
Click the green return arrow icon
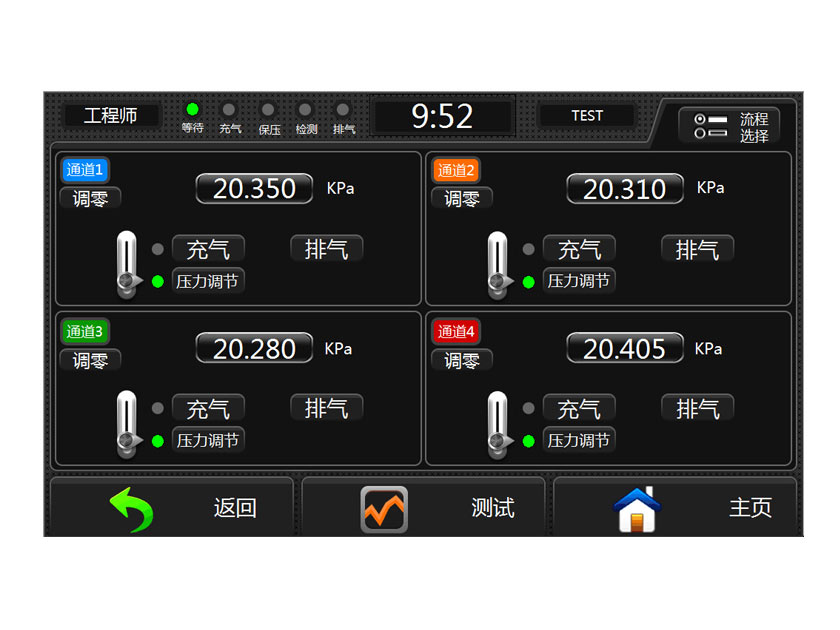[131, 509]
